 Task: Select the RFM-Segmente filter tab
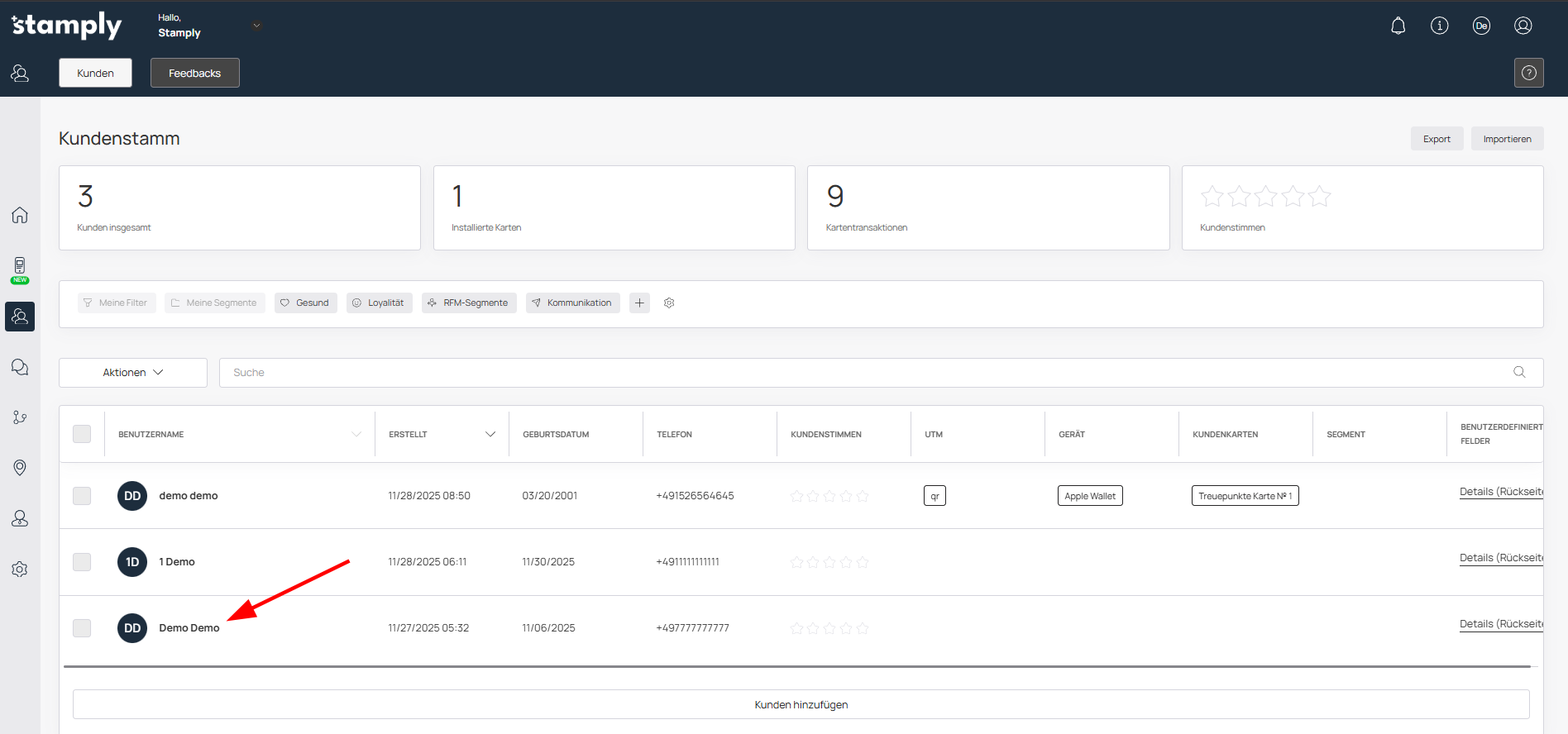click(x=468, y=303)
